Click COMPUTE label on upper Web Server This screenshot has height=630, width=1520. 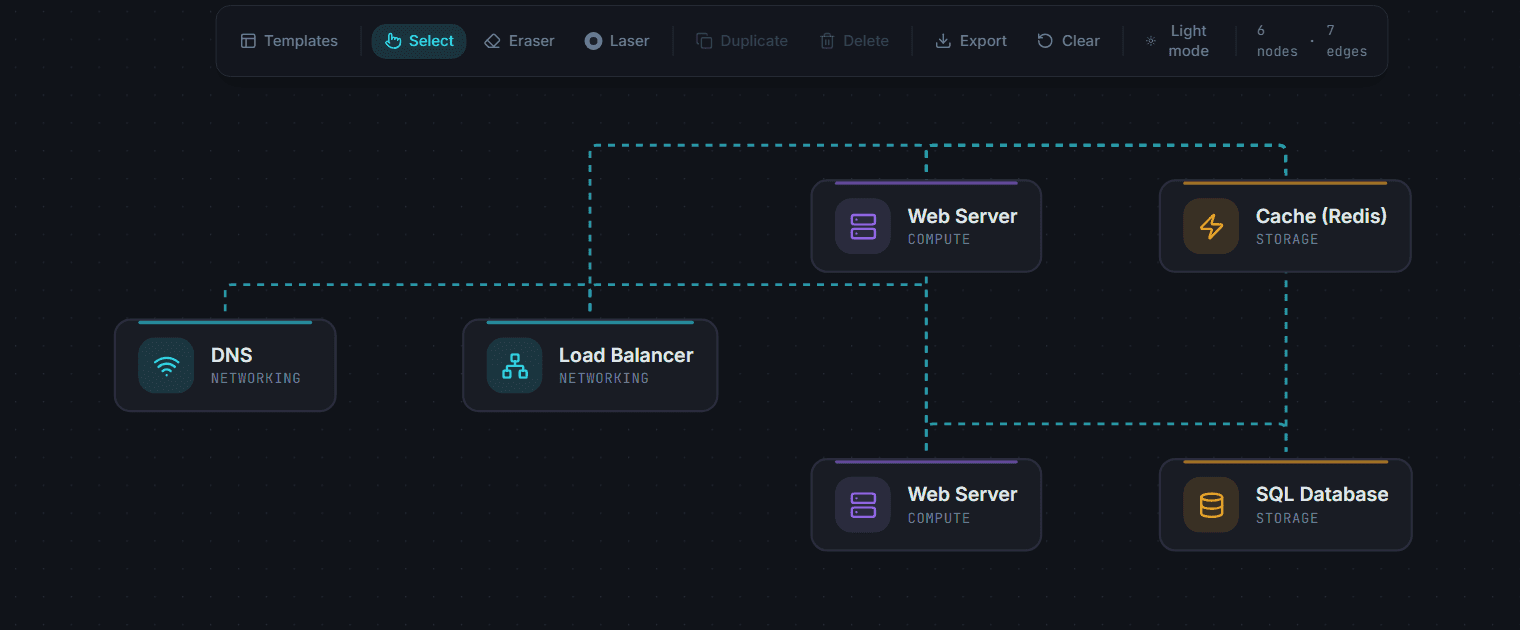click(939, 239)
